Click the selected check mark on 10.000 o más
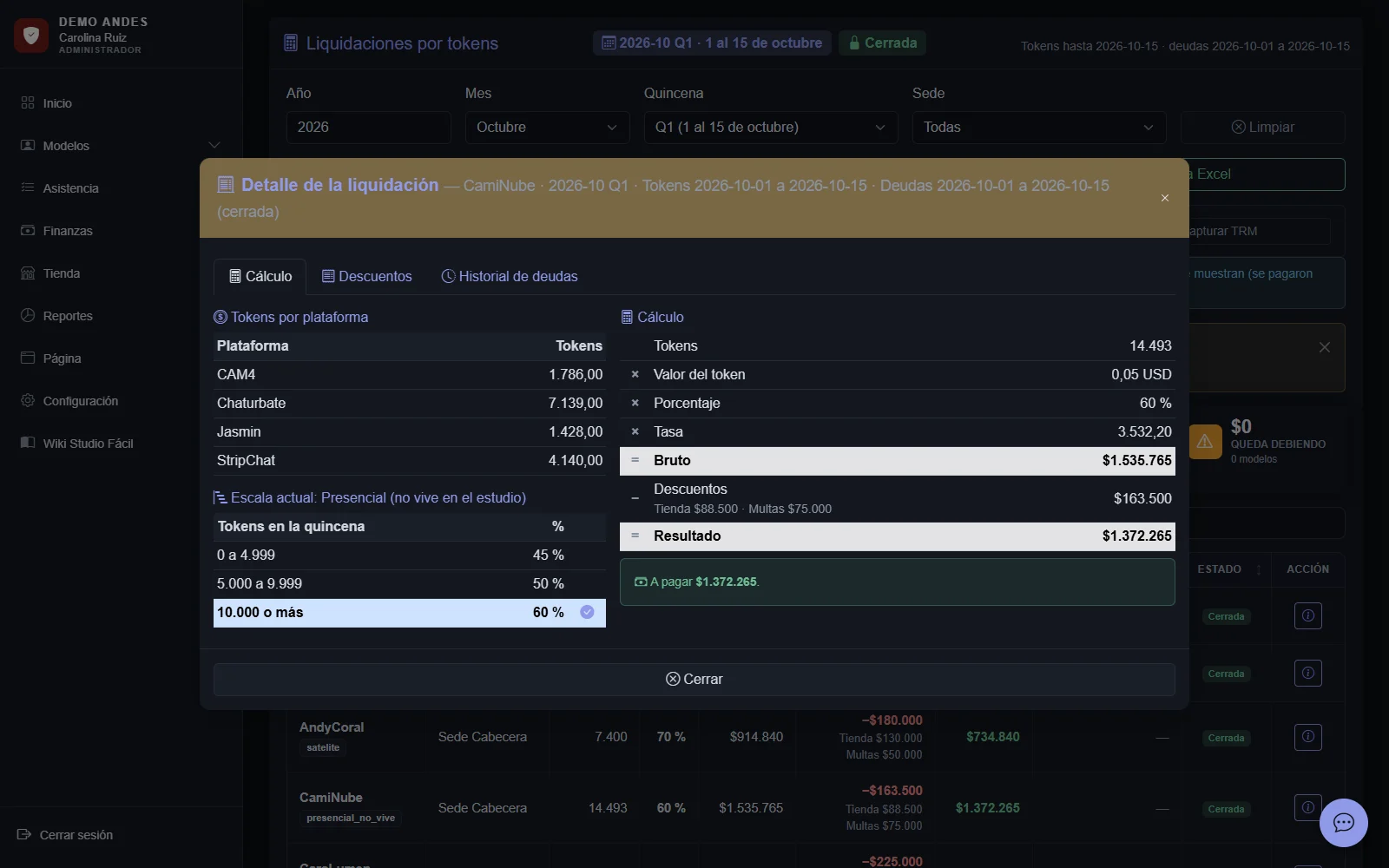 pos(587,612)
